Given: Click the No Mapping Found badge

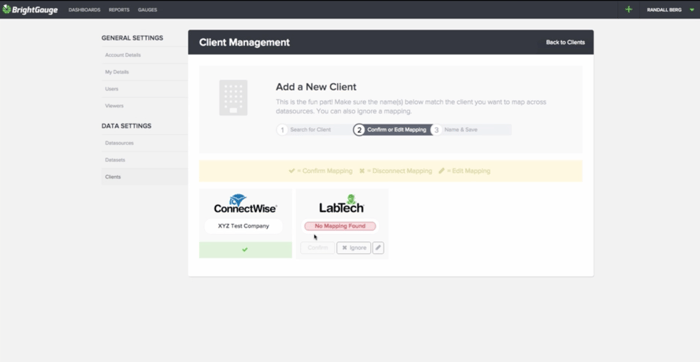Looking at the screenshot, I should (x=340, y=226).
